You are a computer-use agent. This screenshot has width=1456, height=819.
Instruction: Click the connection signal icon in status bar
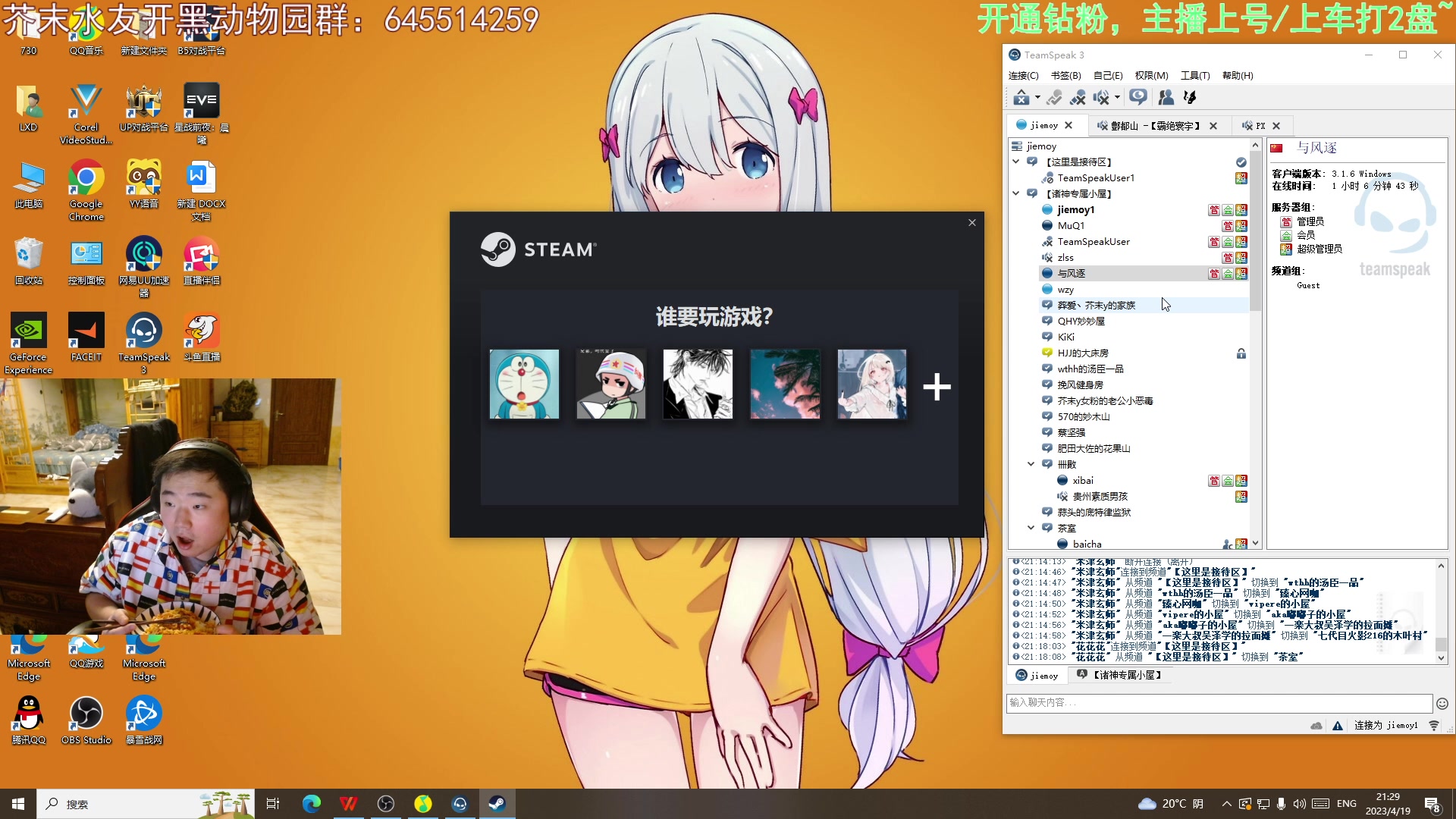point(1434,726)
